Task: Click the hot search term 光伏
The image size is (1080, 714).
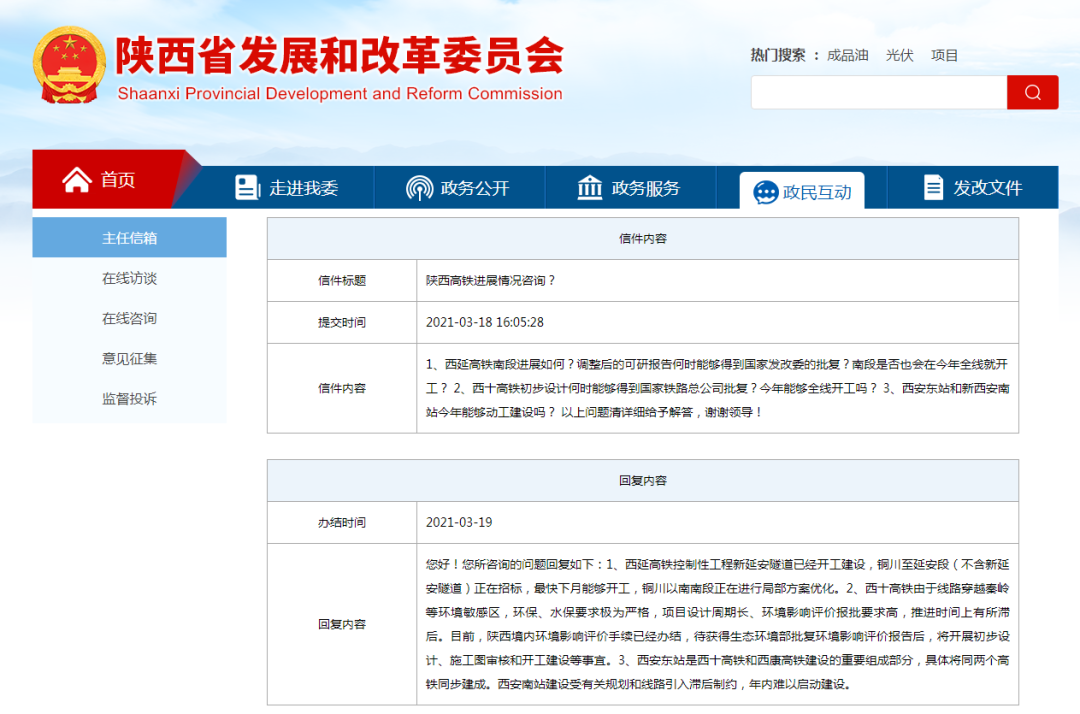Action: tap(900, 56)
